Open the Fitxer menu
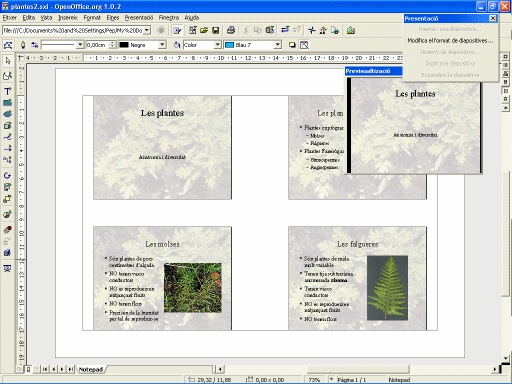This screenshot has width=512, height=384. point(9,18)
